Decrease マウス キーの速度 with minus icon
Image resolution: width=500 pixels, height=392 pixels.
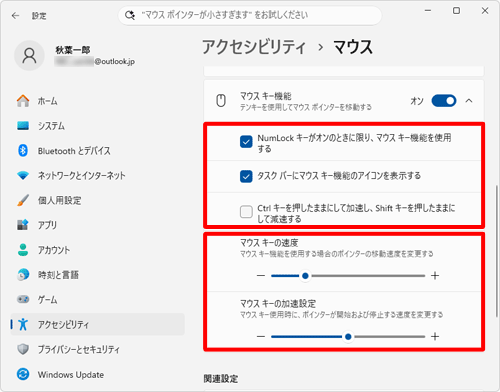point(261,276)
